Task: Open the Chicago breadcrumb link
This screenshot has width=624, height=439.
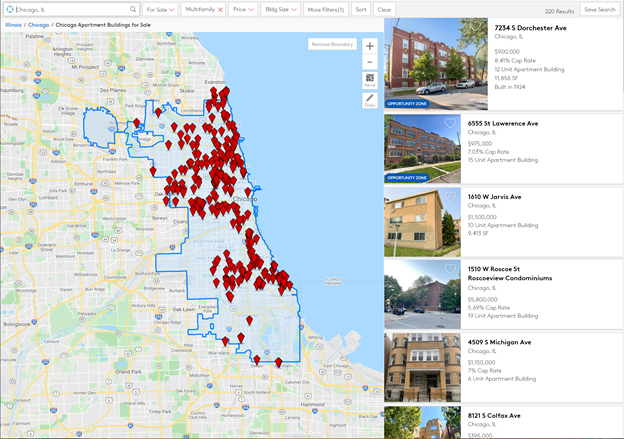Action: [39, 24]
